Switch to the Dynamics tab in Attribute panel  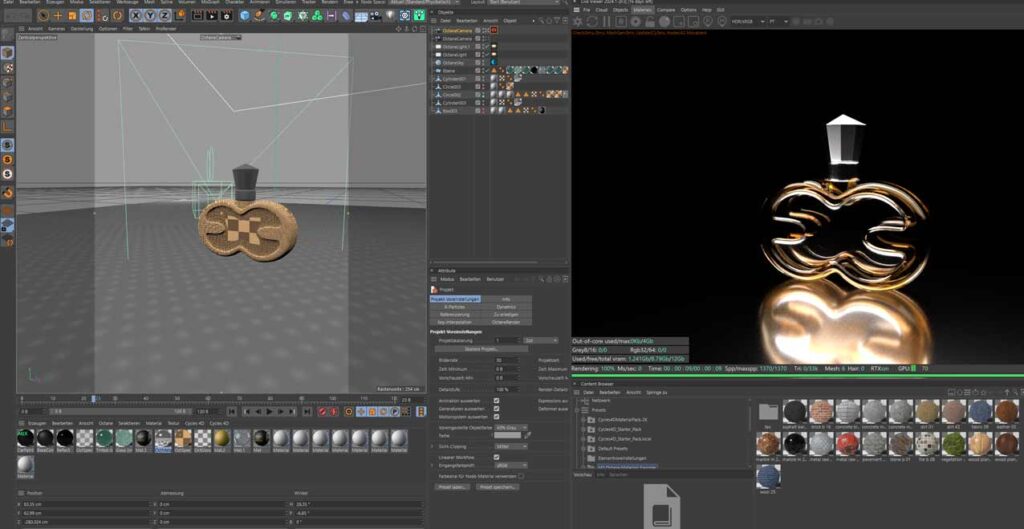point(506,306)
